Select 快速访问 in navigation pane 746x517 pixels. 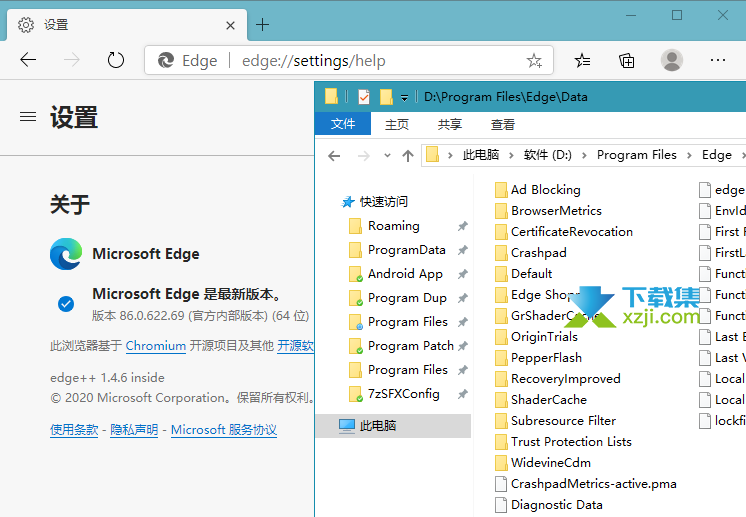(x=375, y=202)
